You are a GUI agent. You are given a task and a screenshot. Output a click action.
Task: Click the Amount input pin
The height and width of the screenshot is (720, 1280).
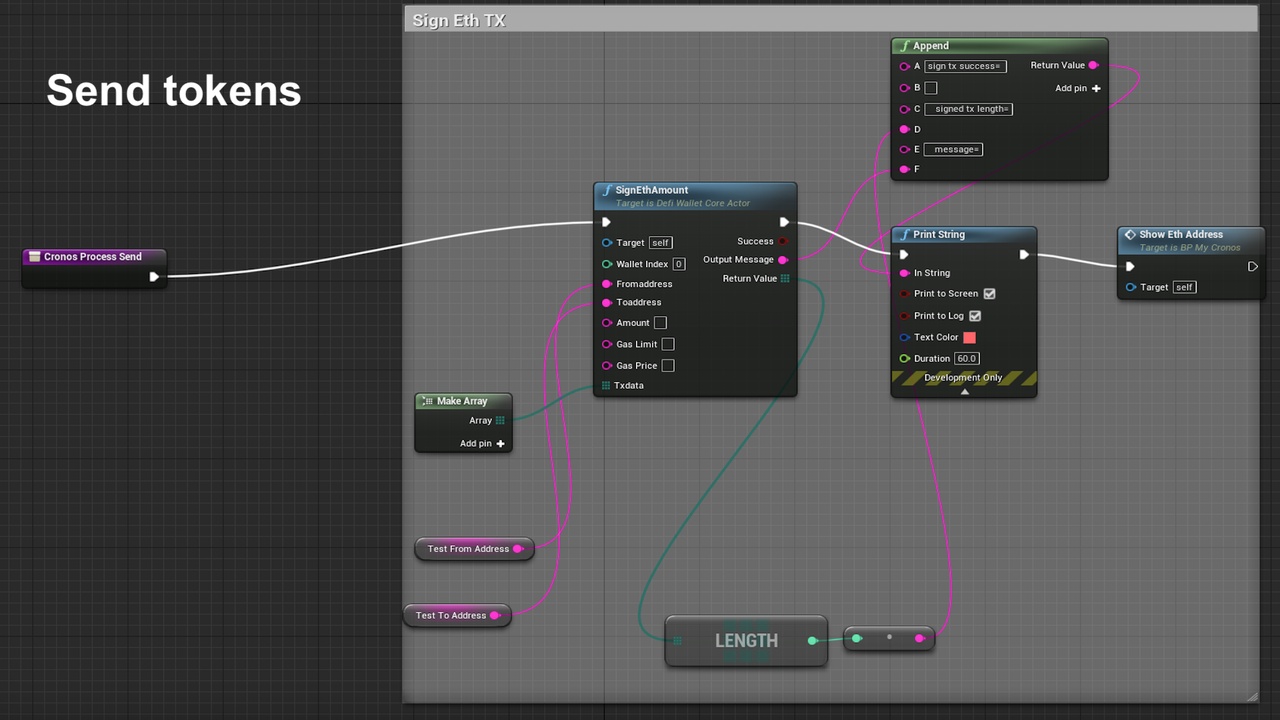[x=607, y=323]
